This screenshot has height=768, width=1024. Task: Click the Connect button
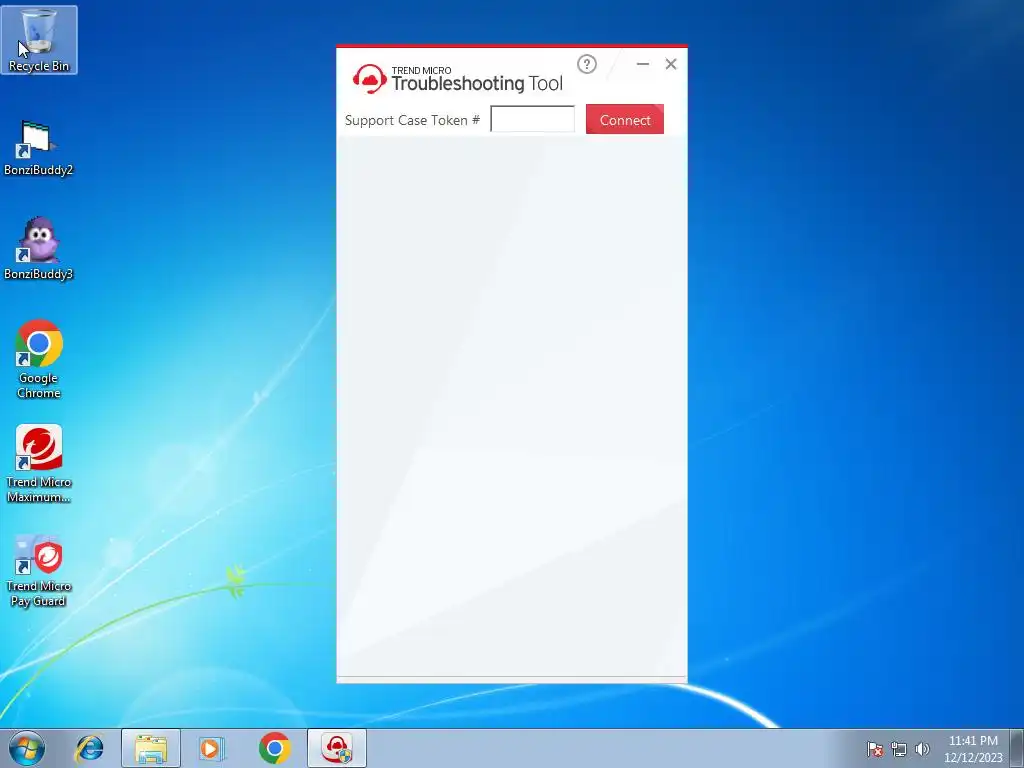coord(624,120)
